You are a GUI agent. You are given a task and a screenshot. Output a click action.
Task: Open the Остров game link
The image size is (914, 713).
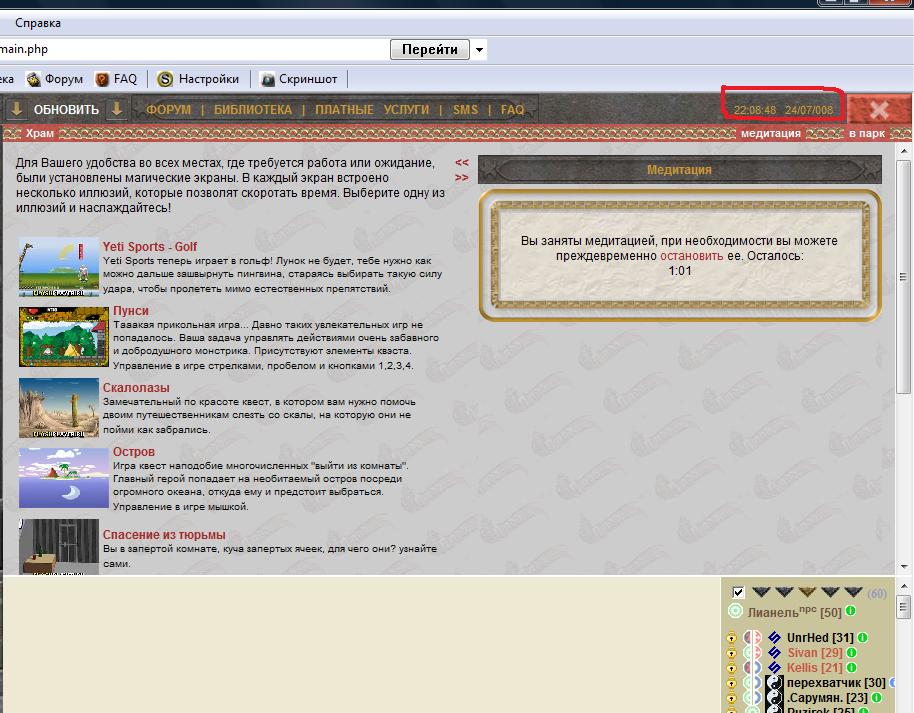(x=134, y=452)
